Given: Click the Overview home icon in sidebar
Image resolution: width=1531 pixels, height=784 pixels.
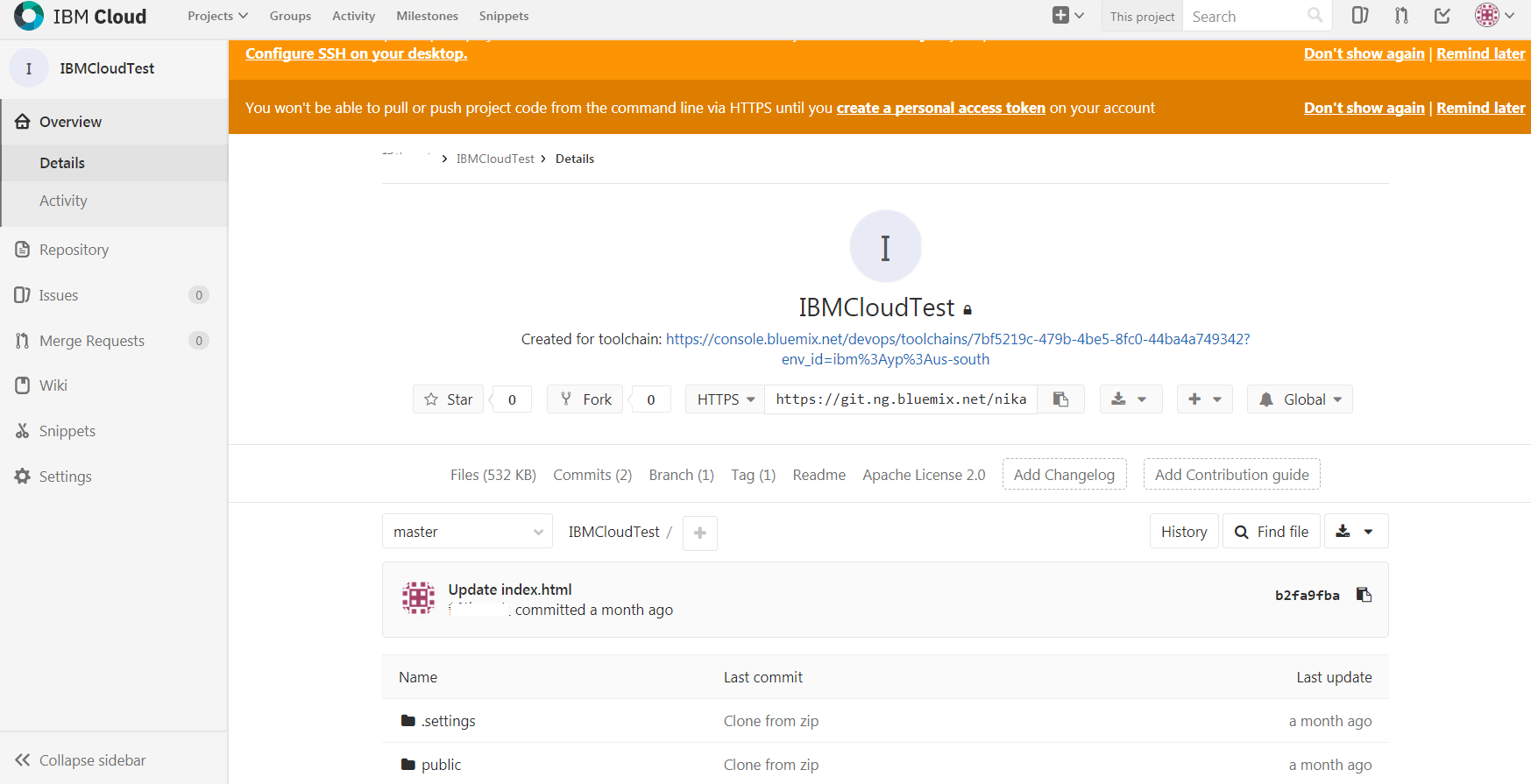Looking at the screenshot, I should click(x=23, y=122).
